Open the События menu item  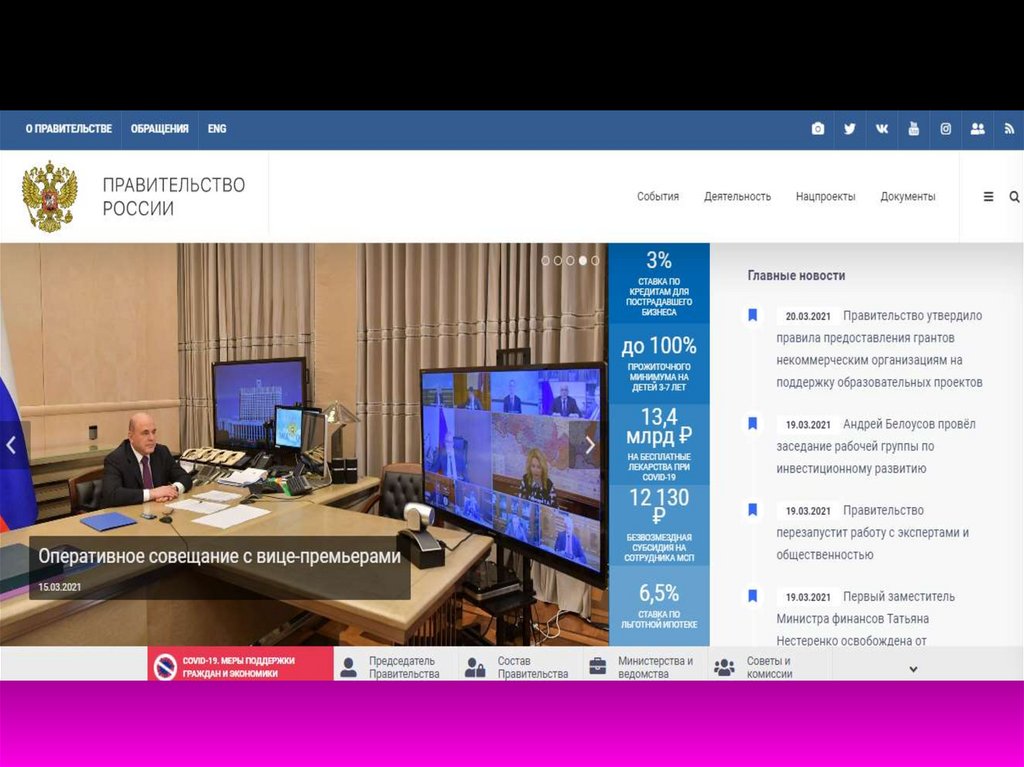(657, 197)
